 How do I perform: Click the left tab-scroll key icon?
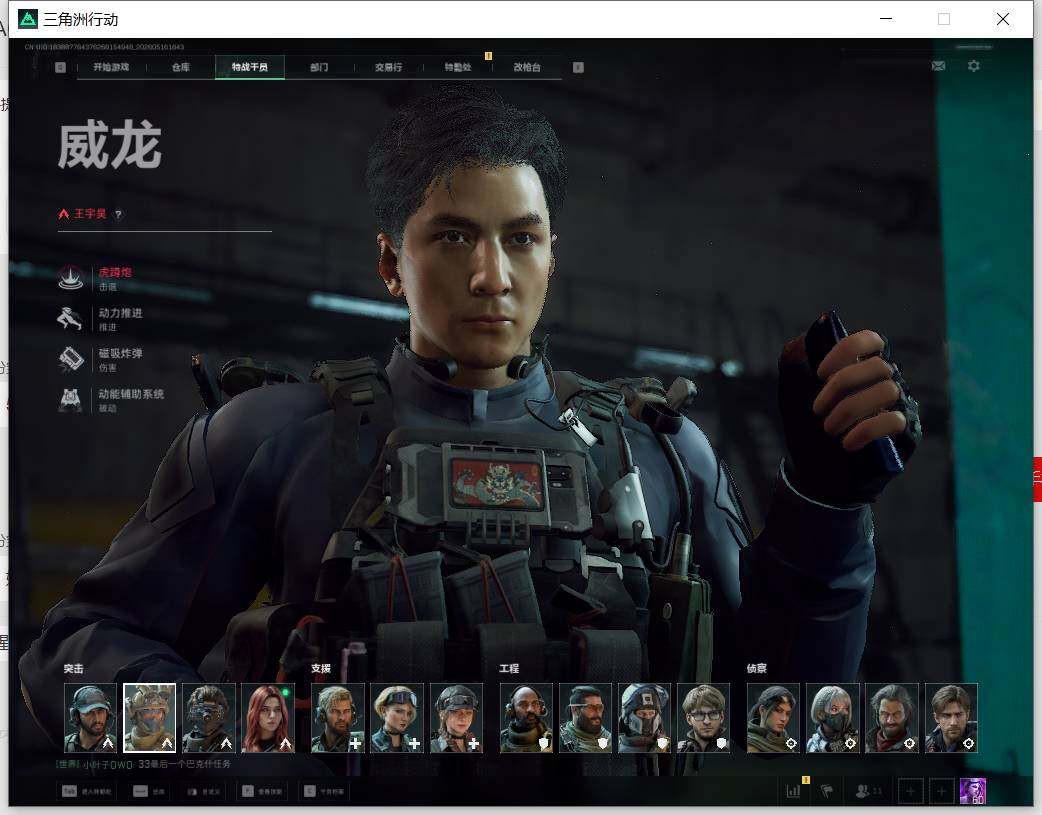(60, 67)
